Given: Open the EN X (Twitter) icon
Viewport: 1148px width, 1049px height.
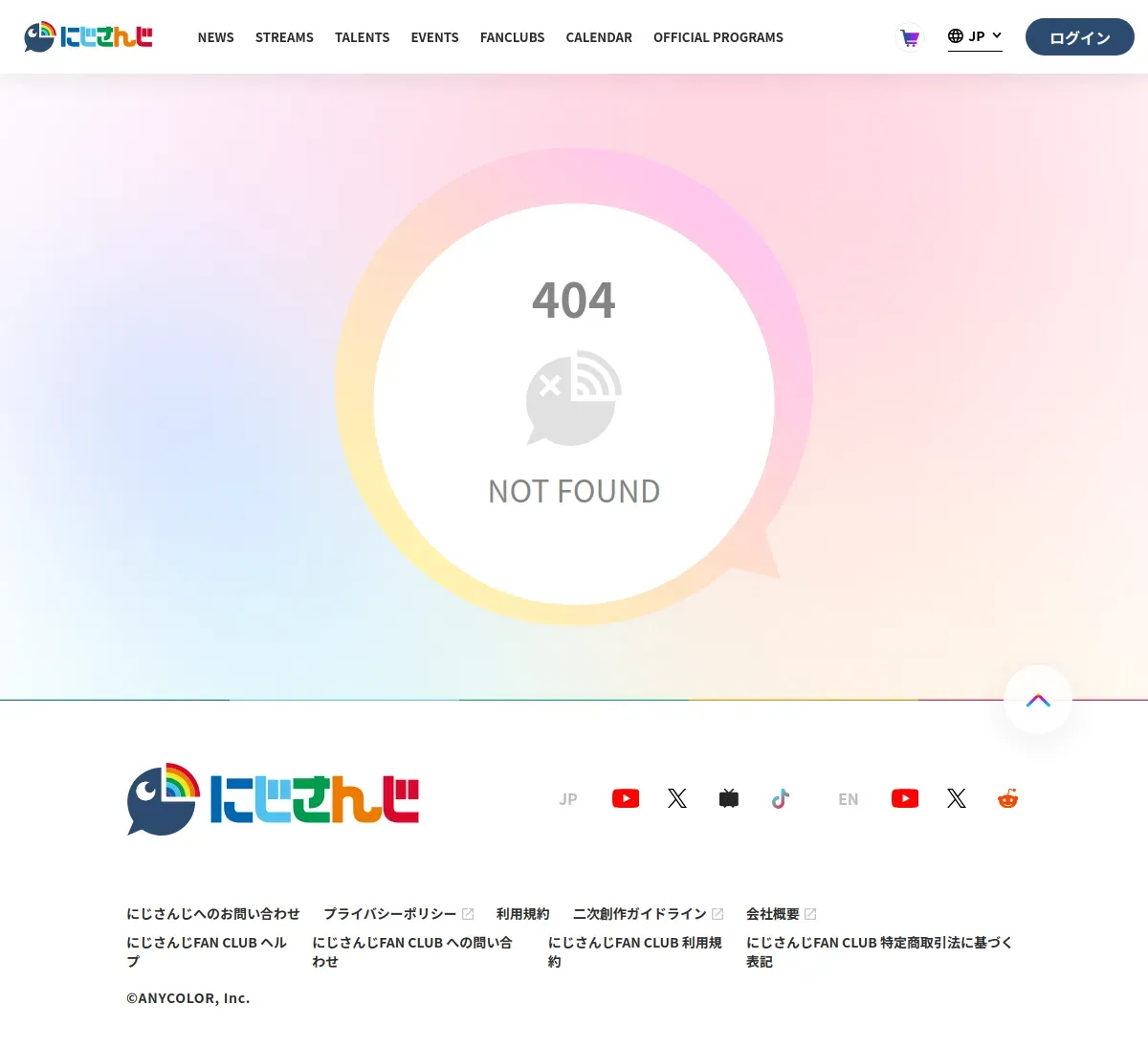Looking at the screenshot, I should pyautogui.click(x=957, y=798).
